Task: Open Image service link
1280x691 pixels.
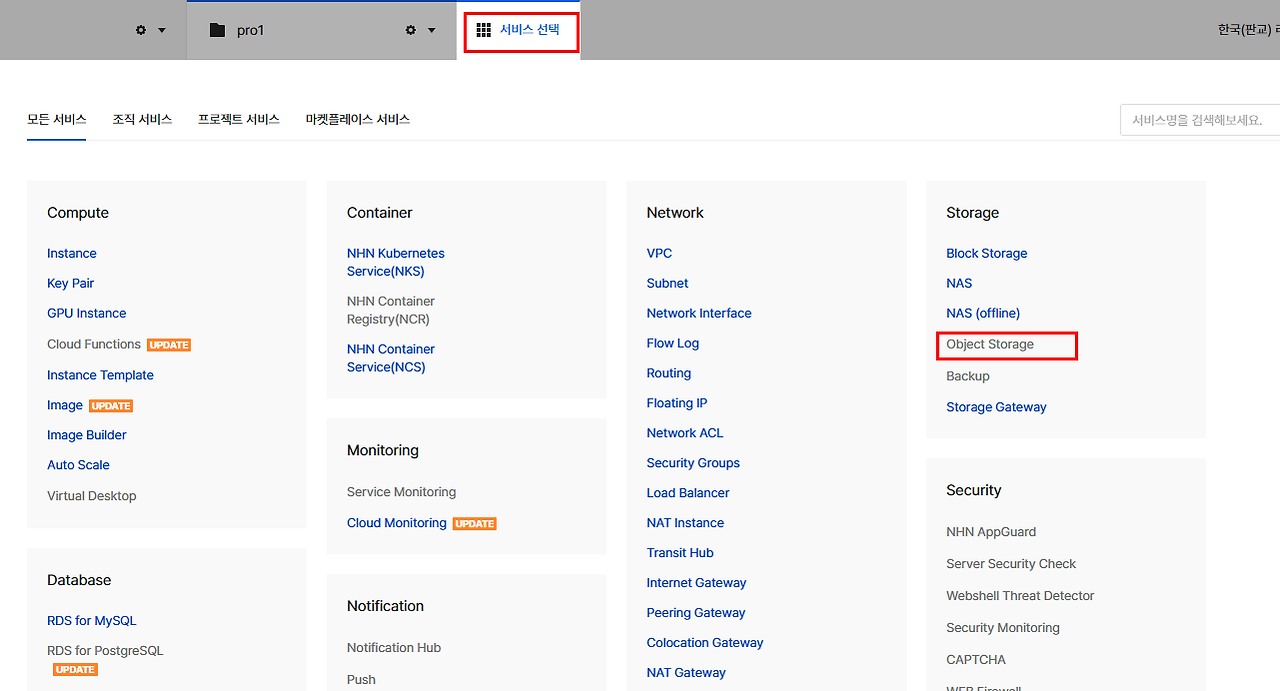Action: 65,405
